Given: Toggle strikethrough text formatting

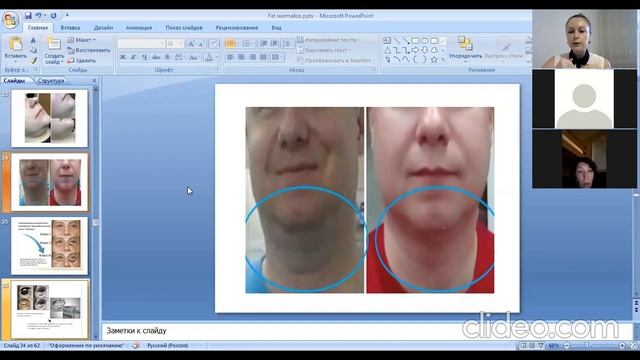Looking at the screenshot, I should click(x=156, y=58).
